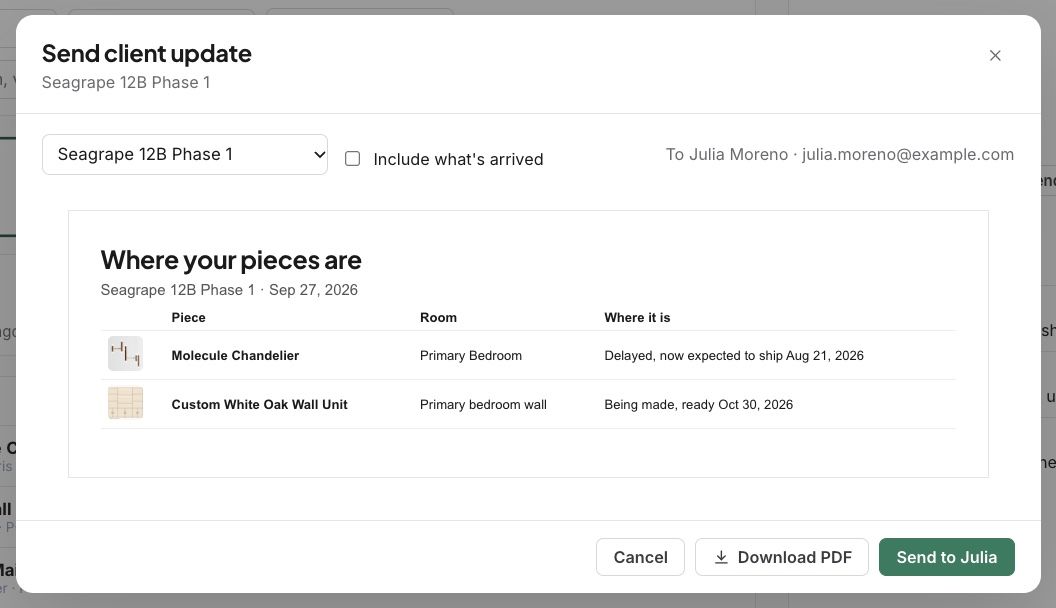The height and width of the screenshot is (608, 1056).
Task: Click the Being made, ready Oct 30 status
Action: click(698, 405)
